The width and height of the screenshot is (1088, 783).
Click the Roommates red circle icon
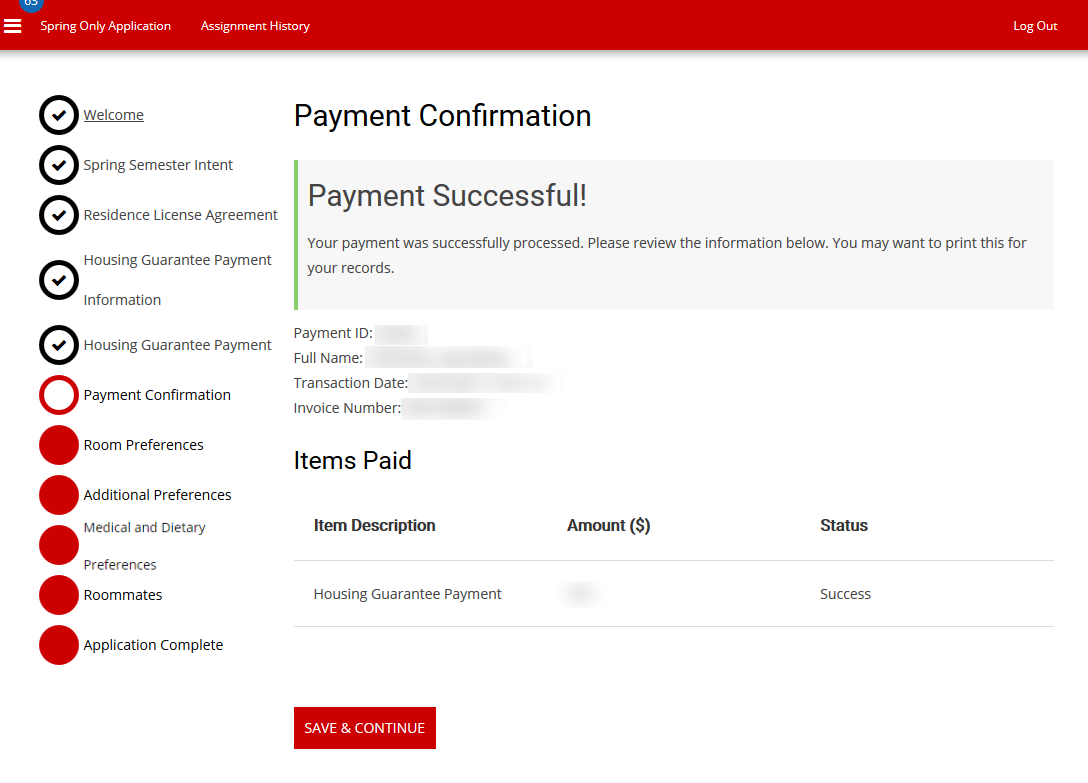(59, 595)
